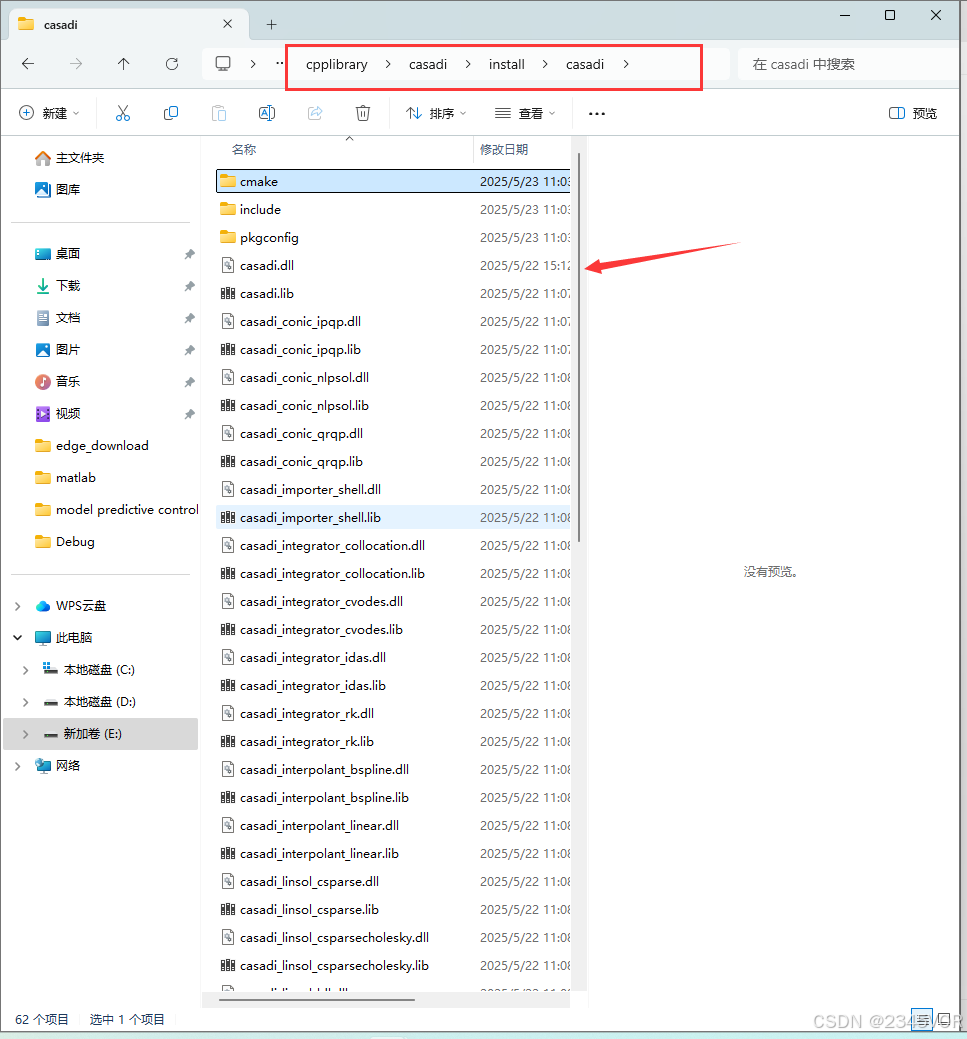
Task: Click the Delete trash icon
Action: (x=362, y=113)
